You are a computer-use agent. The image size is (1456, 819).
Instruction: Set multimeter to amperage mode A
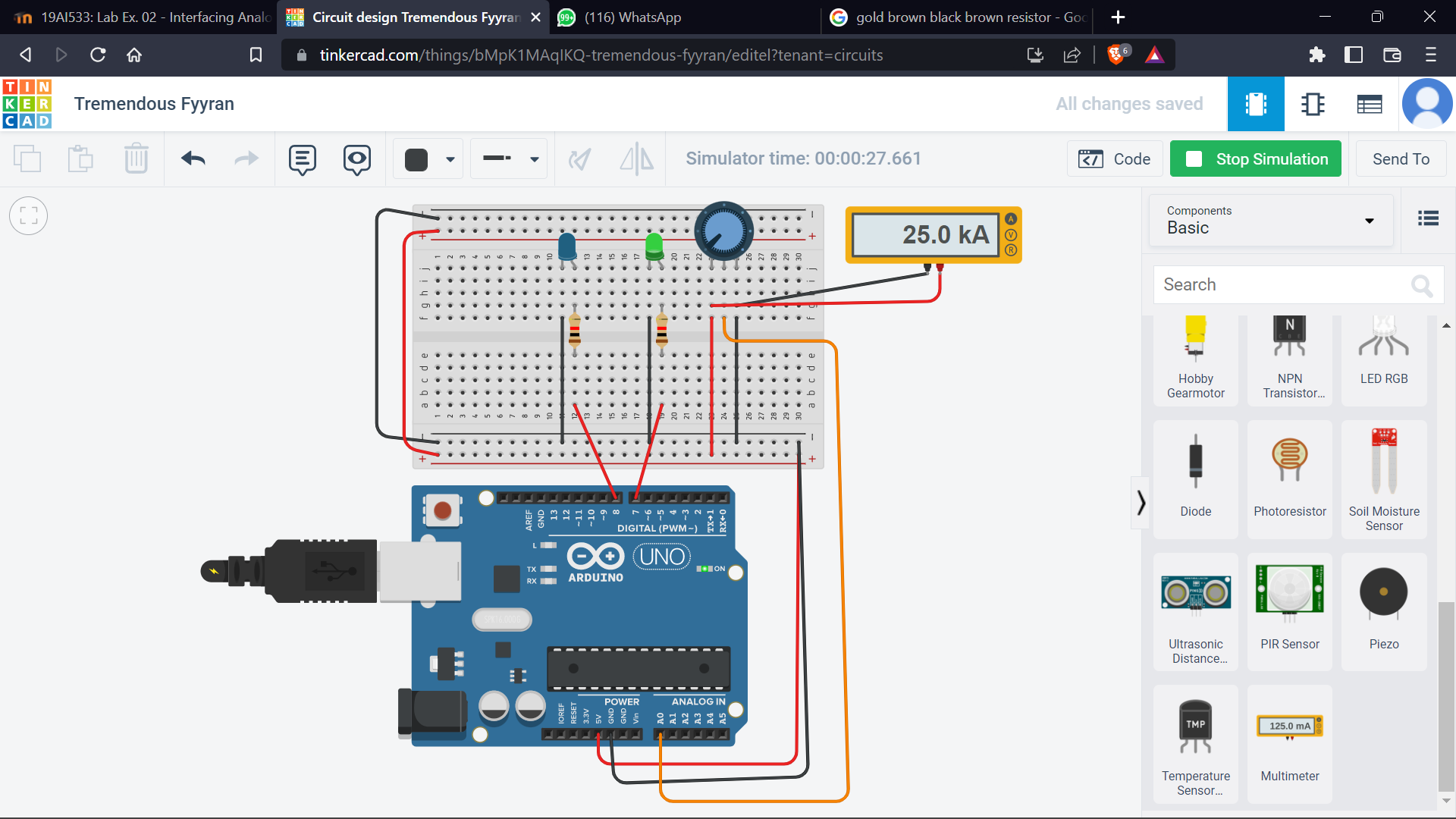[x=1011, y=219]
